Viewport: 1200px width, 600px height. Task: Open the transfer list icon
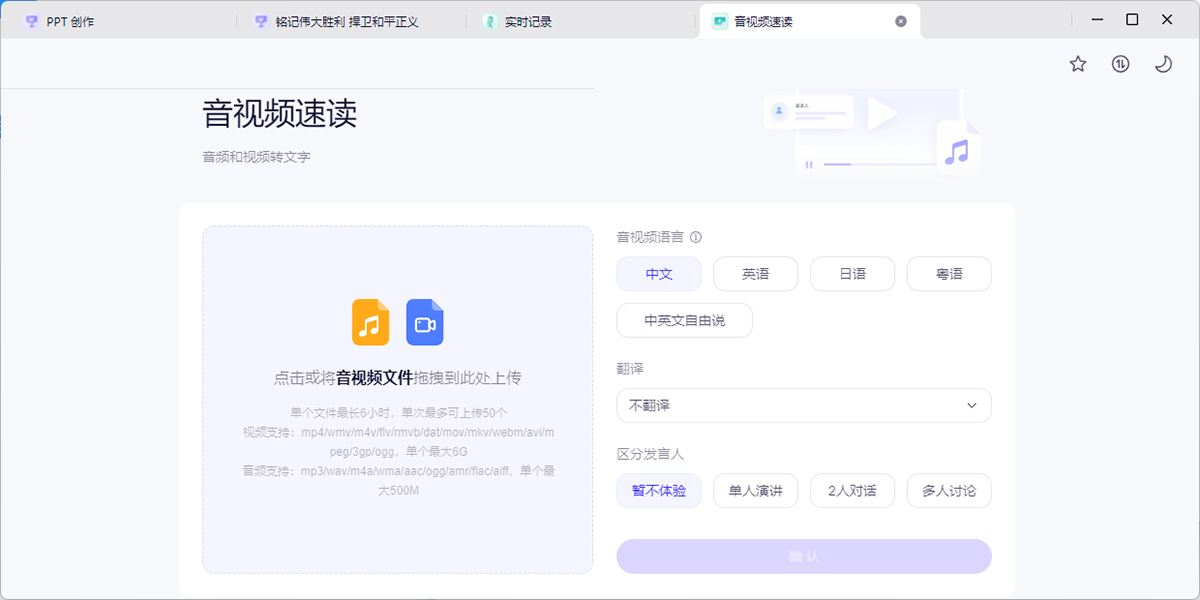tap(1121, 64)
